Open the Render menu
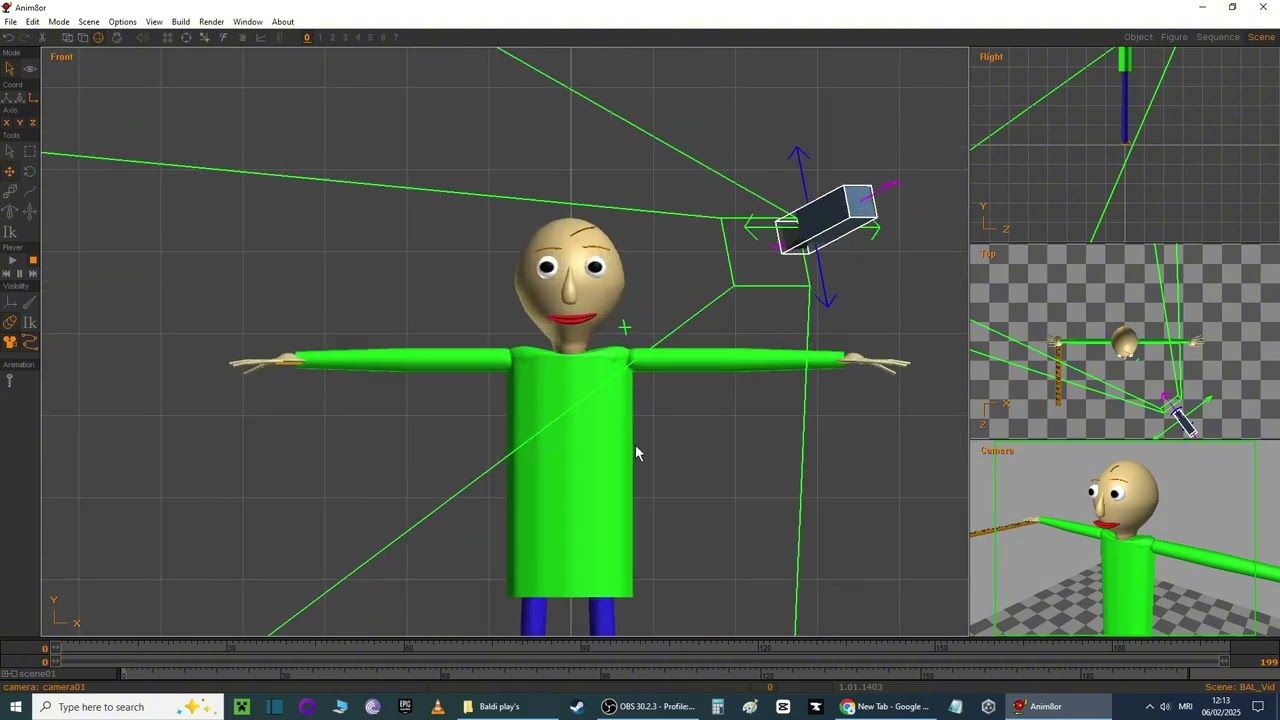1280x720 pixels. [x=212, y=22]
